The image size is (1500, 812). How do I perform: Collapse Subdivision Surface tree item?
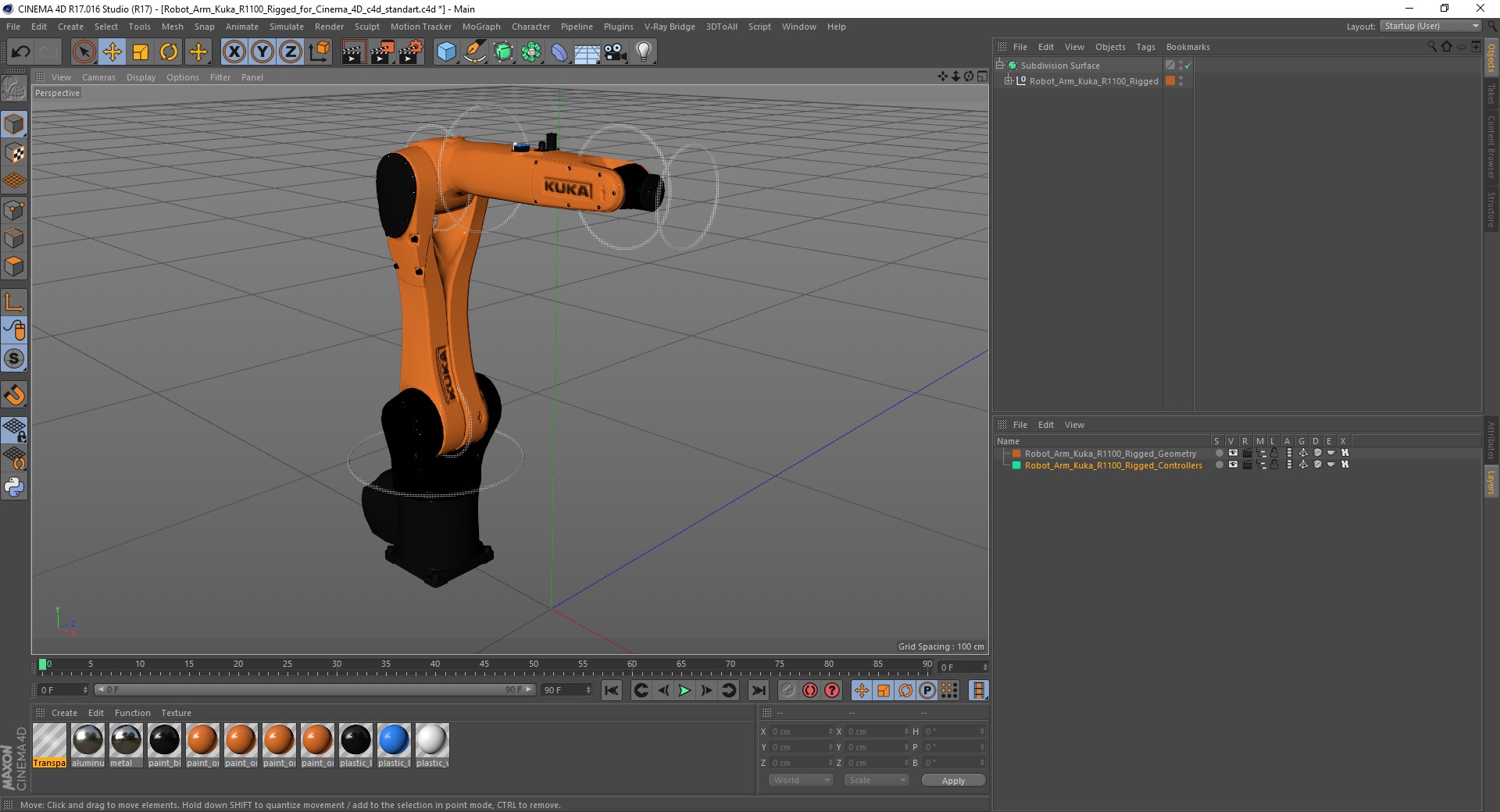[1000, 66]
